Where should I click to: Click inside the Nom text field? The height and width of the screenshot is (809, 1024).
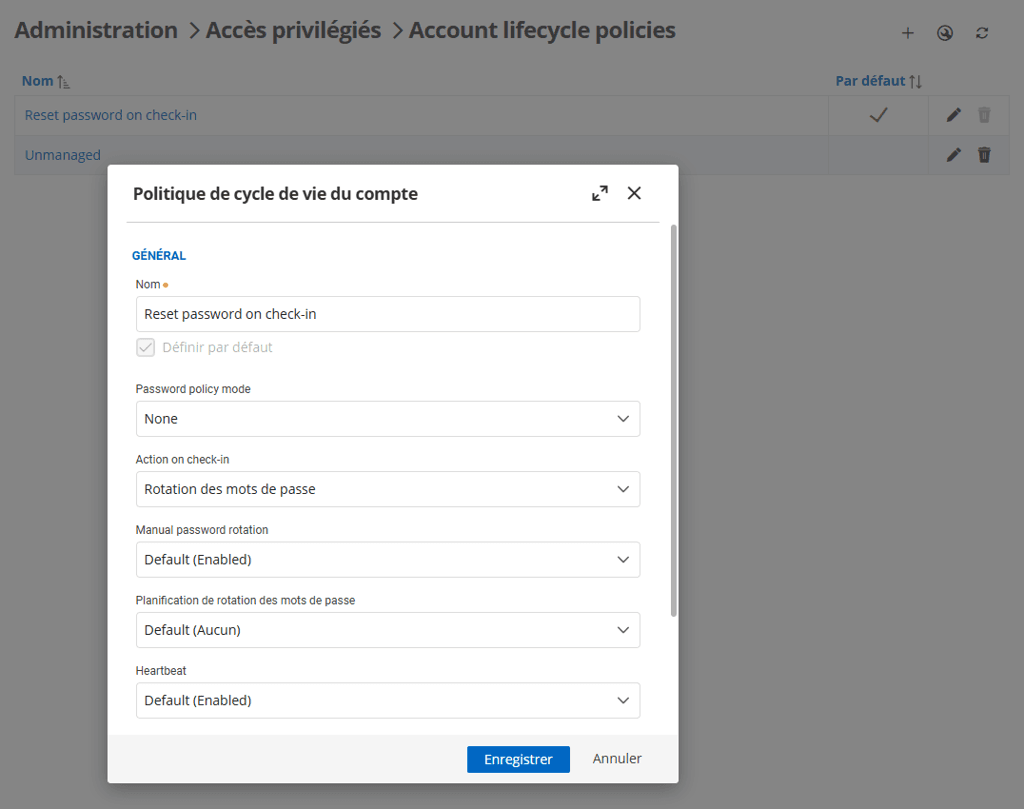[388, 313]
